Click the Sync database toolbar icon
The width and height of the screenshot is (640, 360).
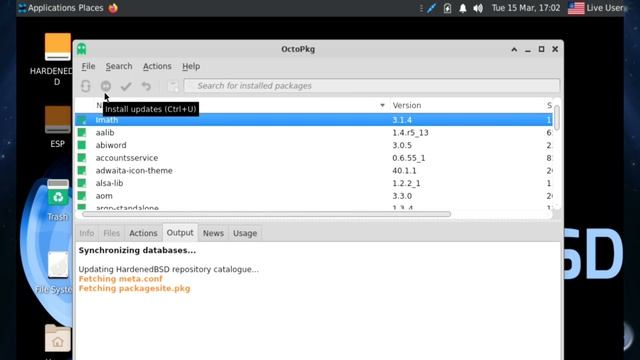pos(85,86)
